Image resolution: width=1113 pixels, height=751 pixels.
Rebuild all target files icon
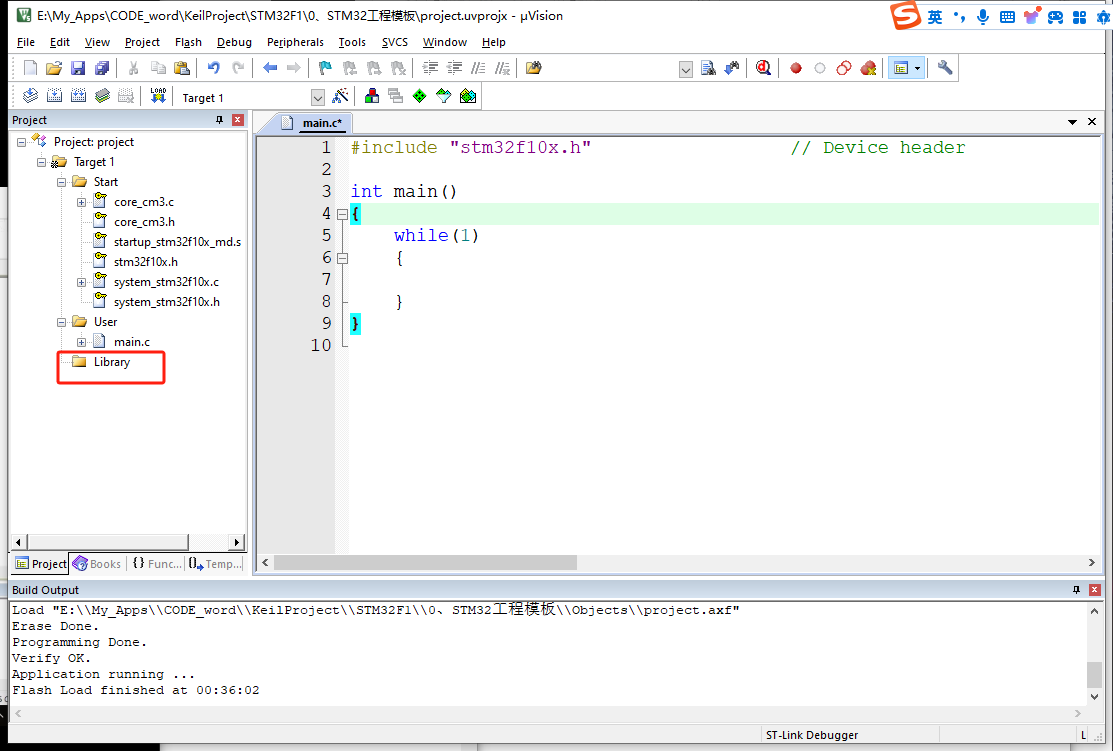click(79, 96)
